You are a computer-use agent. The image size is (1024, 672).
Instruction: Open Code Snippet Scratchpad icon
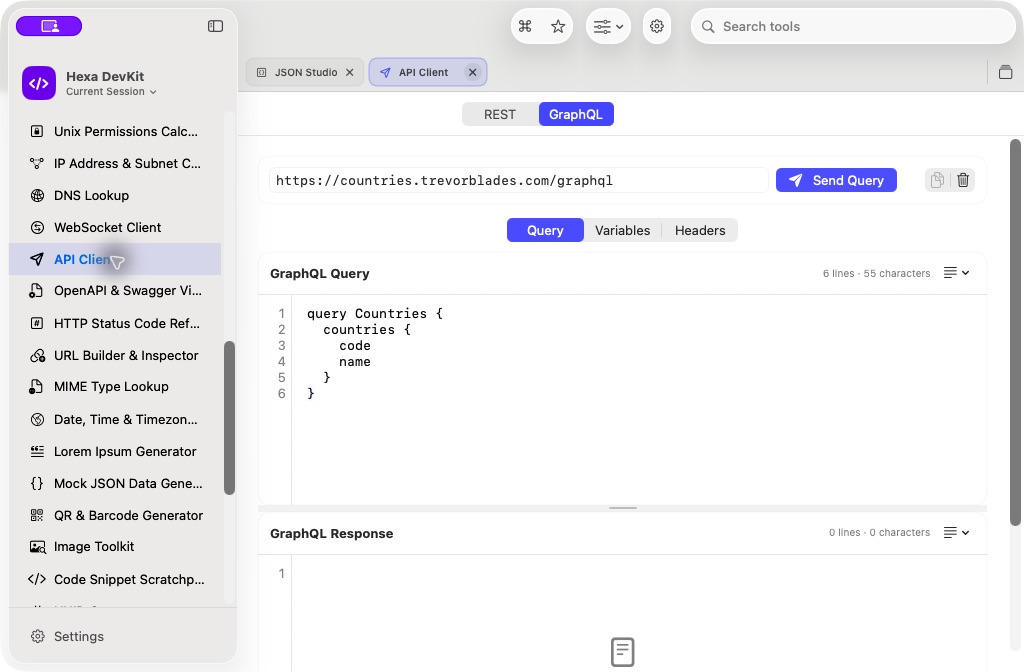37,579
